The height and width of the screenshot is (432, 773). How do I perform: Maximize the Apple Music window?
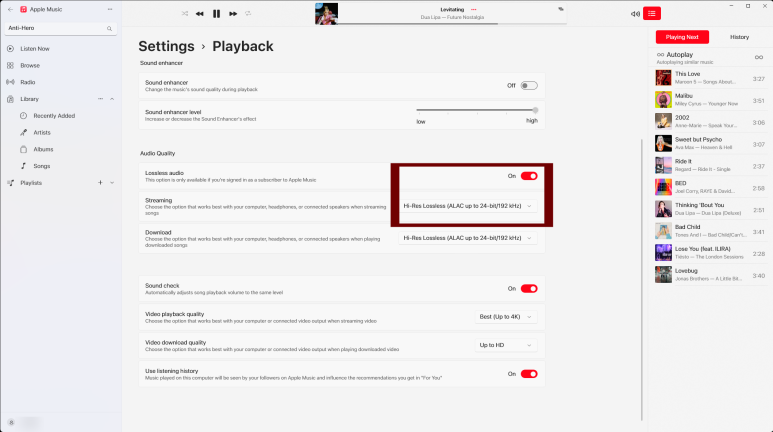748,6
